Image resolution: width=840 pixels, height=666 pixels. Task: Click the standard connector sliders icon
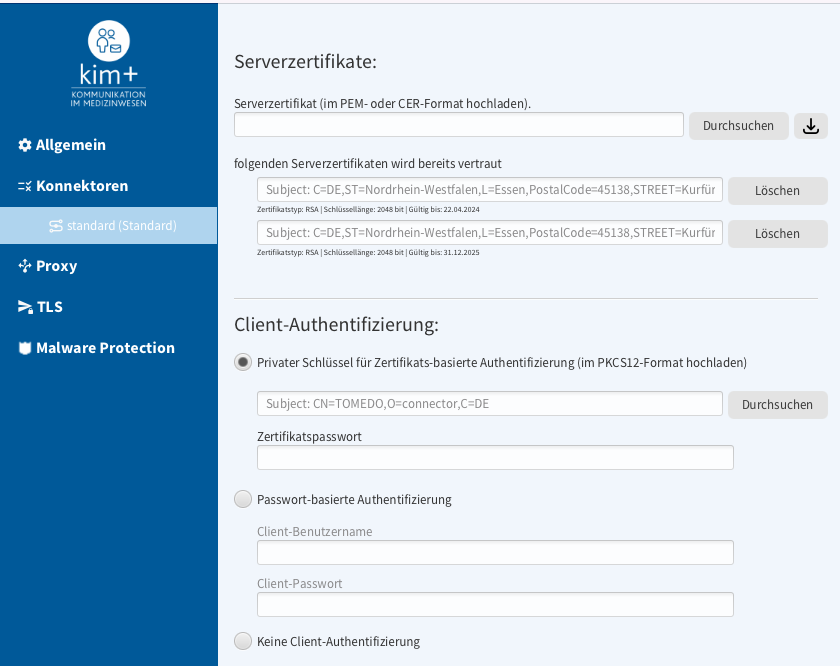click(x=56, y=226)
